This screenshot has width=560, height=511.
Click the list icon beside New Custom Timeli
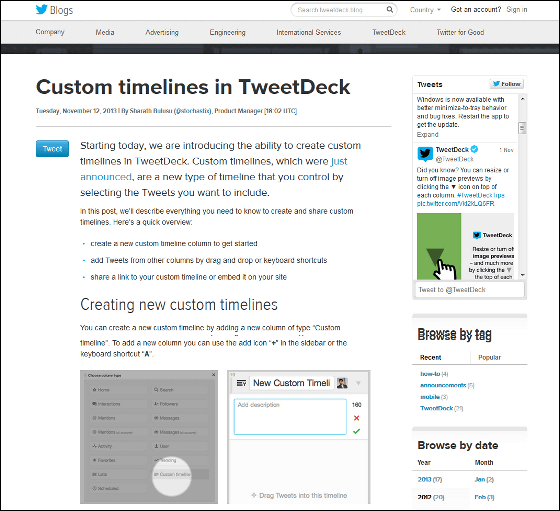point(241,383)
